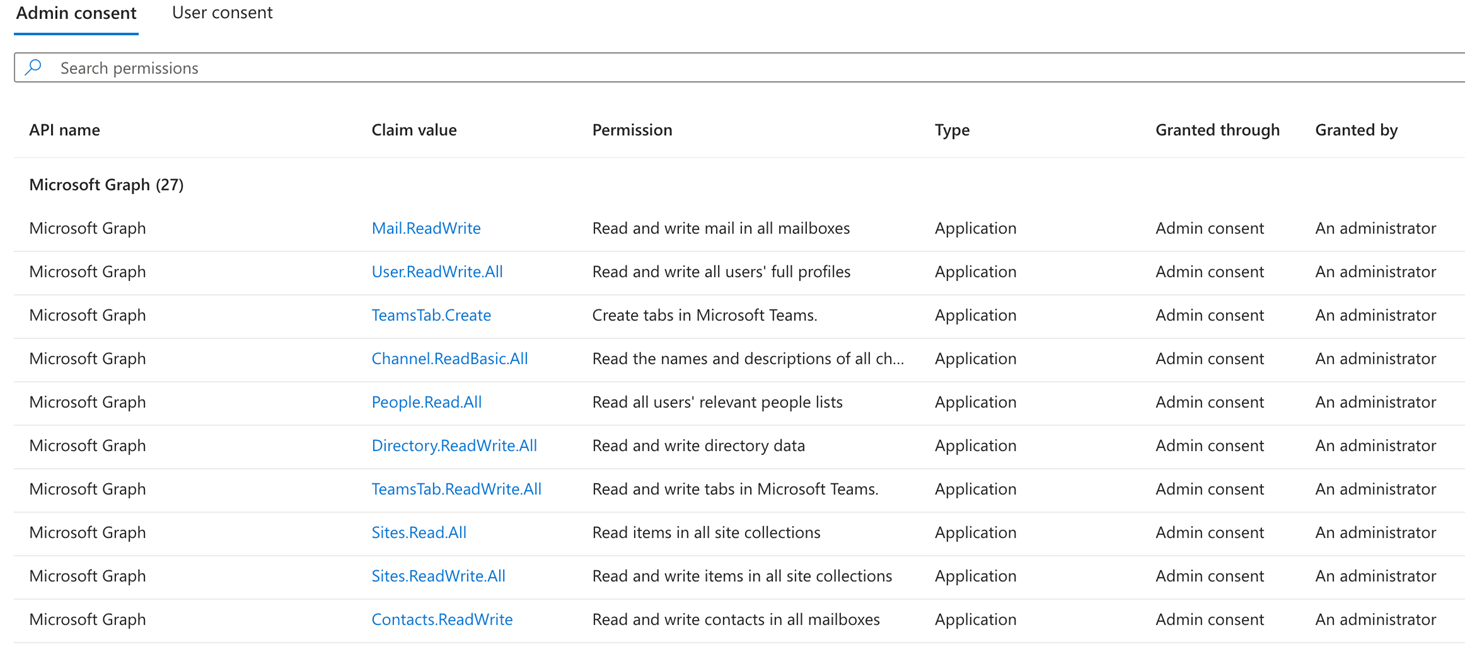The width and height of the screenshot is (1465, 649).
Task: Click the search magnifier icon
Action: [34, 67]
